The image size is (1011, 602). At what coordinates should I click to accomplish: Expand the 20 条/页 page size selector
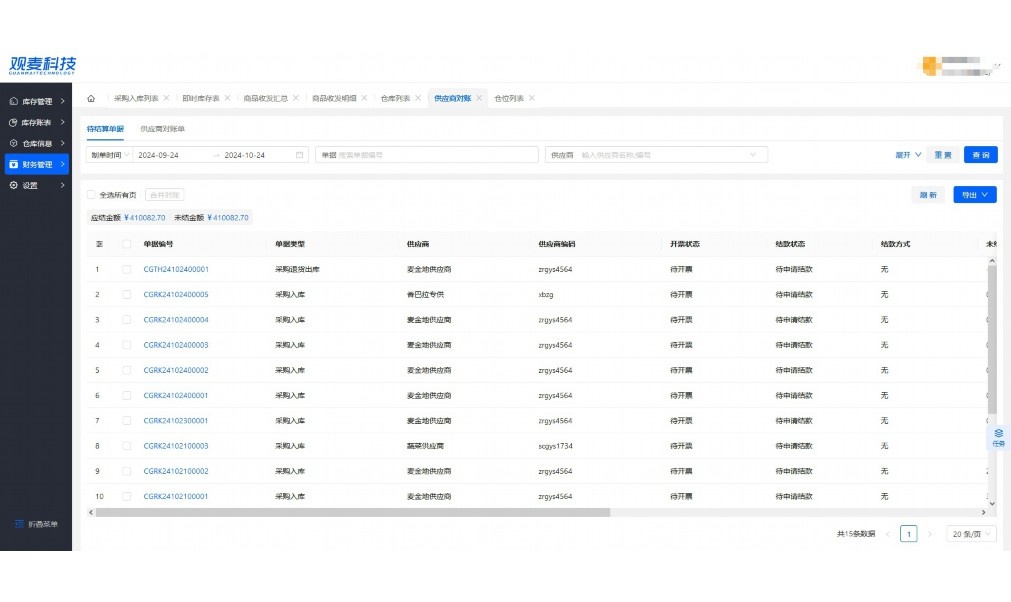tap(971, 534)
